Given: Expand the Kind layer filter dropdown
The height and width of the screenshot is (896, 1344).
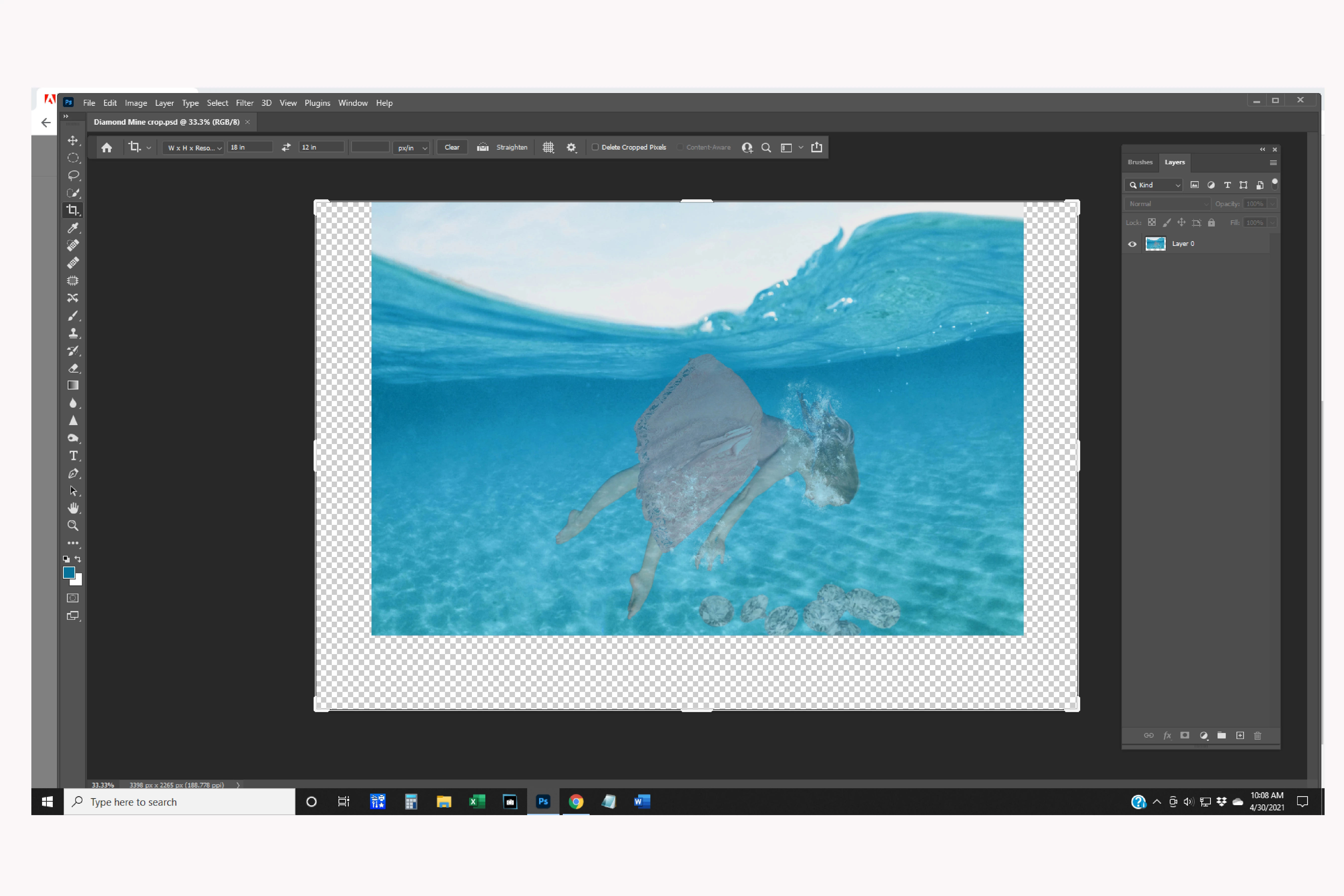Looking at the screenshot, I should (x=1154, y=185).
